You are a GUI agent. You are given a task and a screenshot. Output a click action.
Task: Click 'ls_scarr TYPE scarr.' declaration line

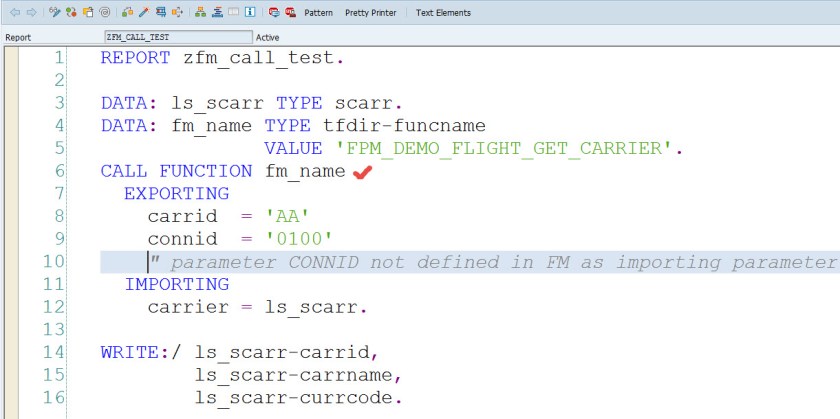(x=287, y=102)
